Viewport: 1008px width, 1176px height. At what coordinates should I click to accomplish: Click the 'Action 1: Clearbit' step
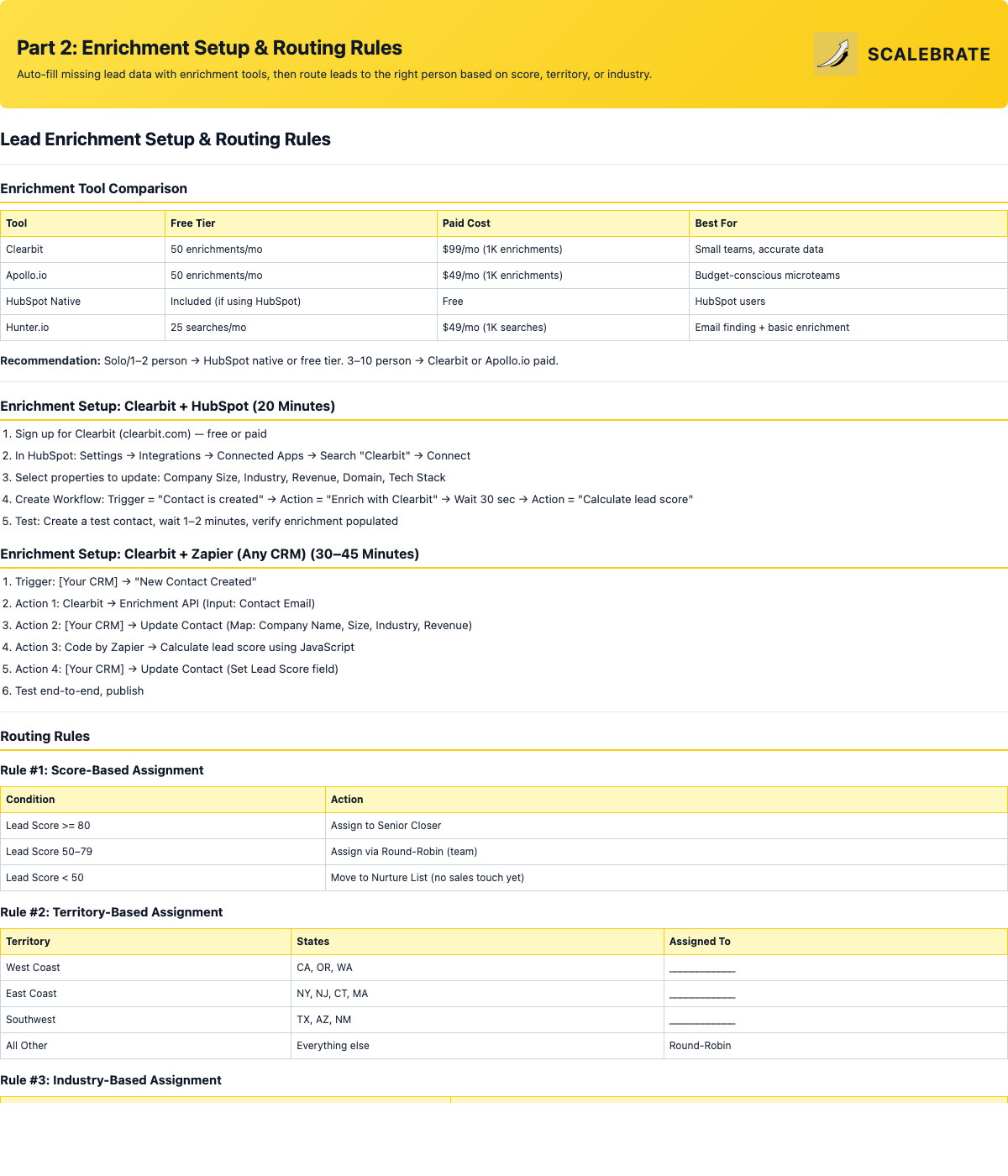coord(165,604)
